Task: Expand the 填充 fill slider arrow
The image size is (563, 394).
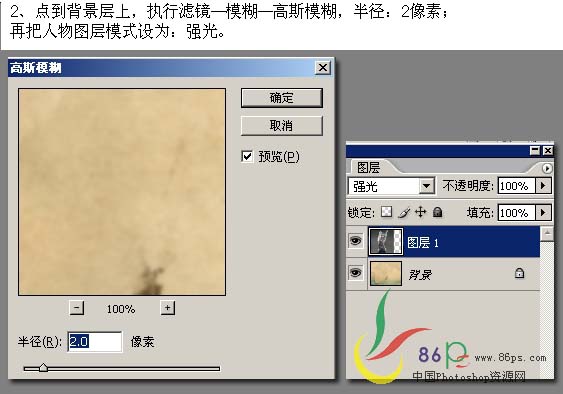Action: 543,213
